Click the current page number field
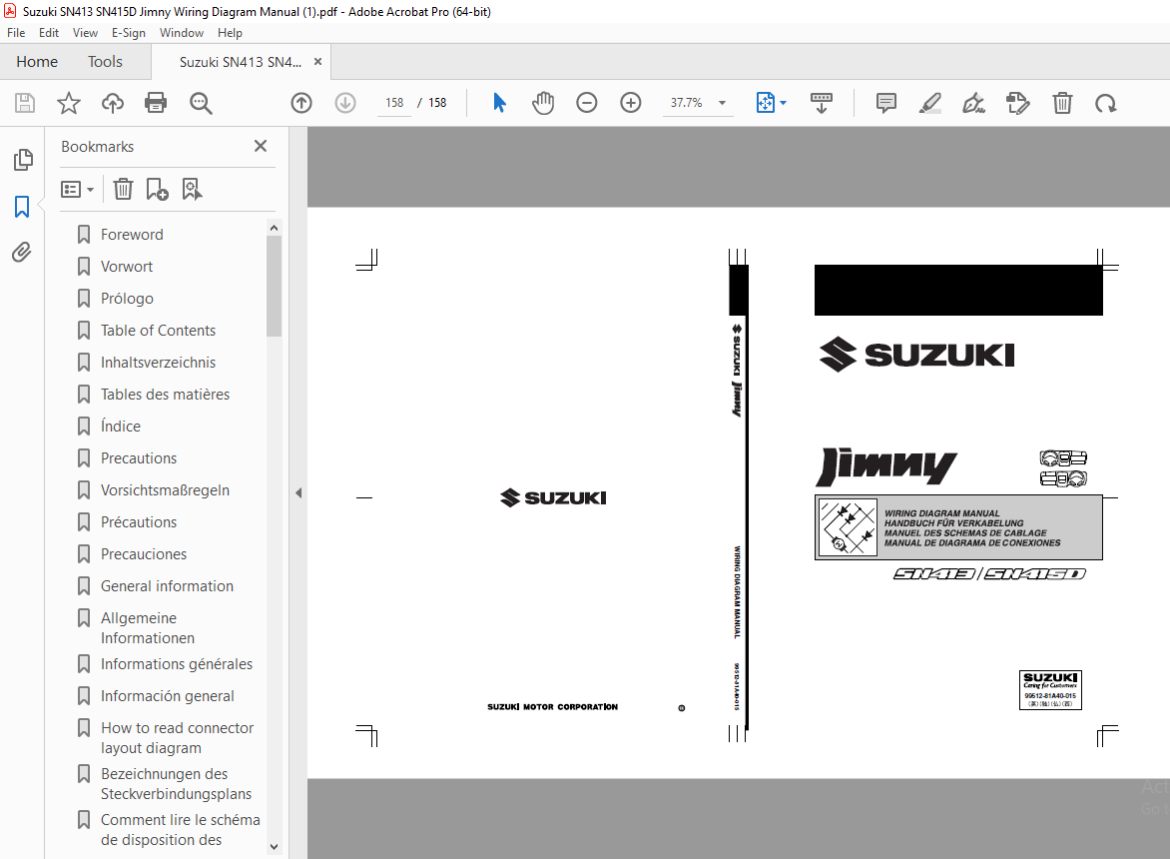The width and height of the screenshot is (1170, 859). pyautogui.click(x=394, y=103)
